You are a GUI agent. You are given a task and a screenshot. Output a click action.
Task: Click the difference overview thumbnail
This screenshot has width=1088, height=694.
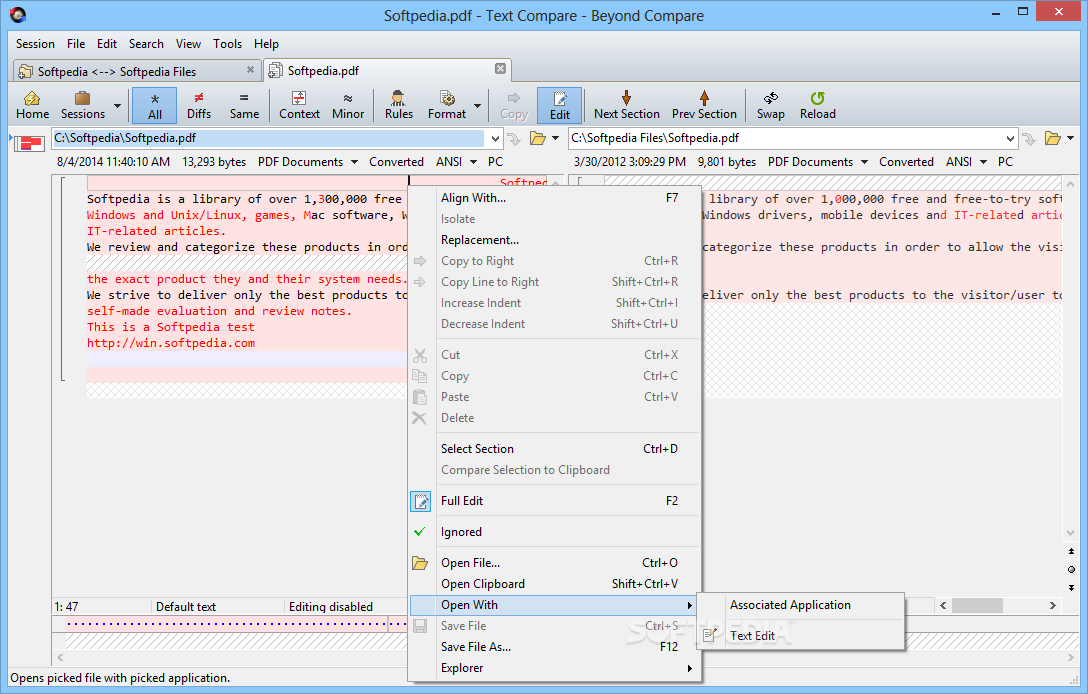click(30, 143)
